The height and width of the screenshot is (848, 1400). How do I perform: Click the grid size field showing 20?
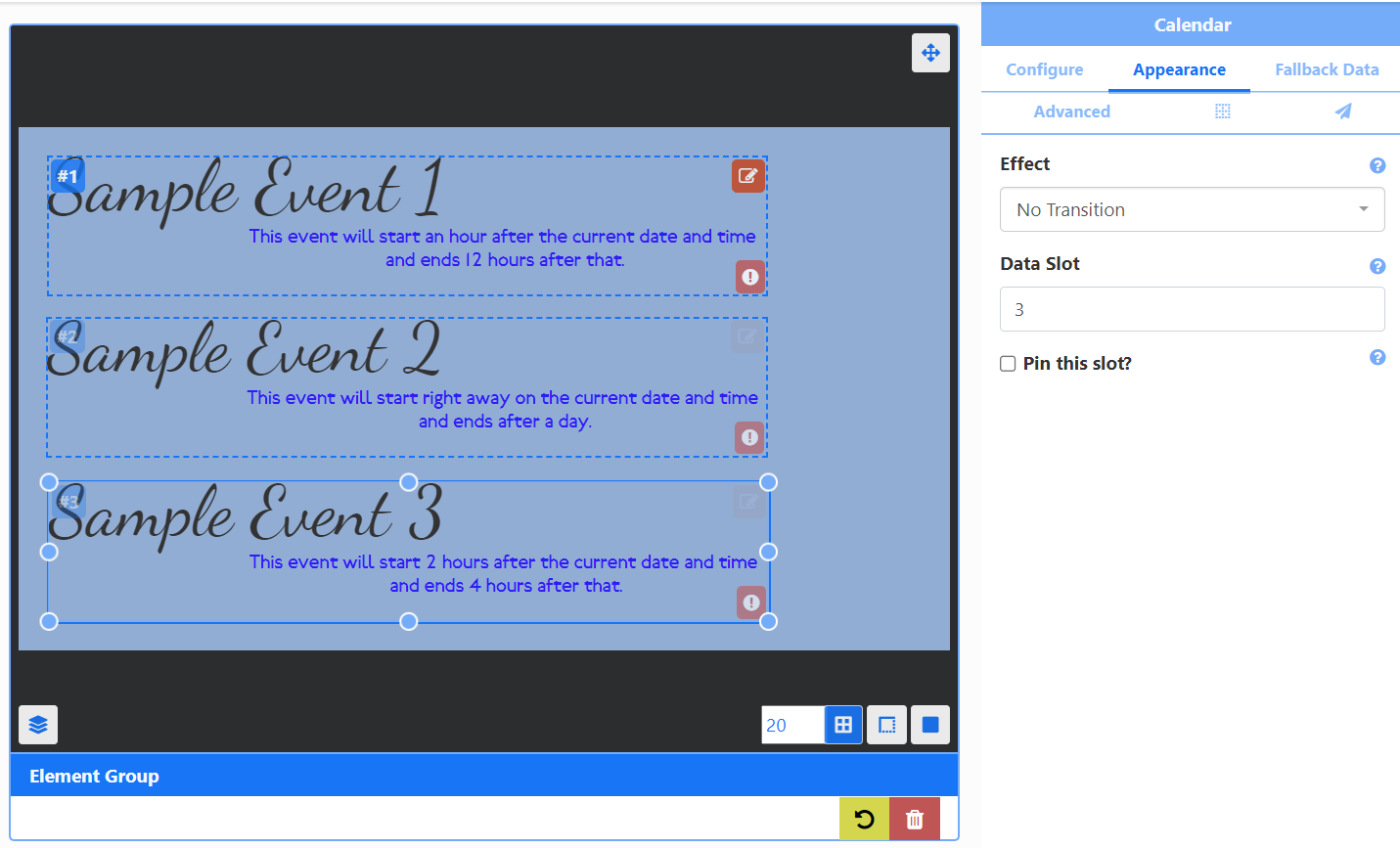click(x=791, y=725)
